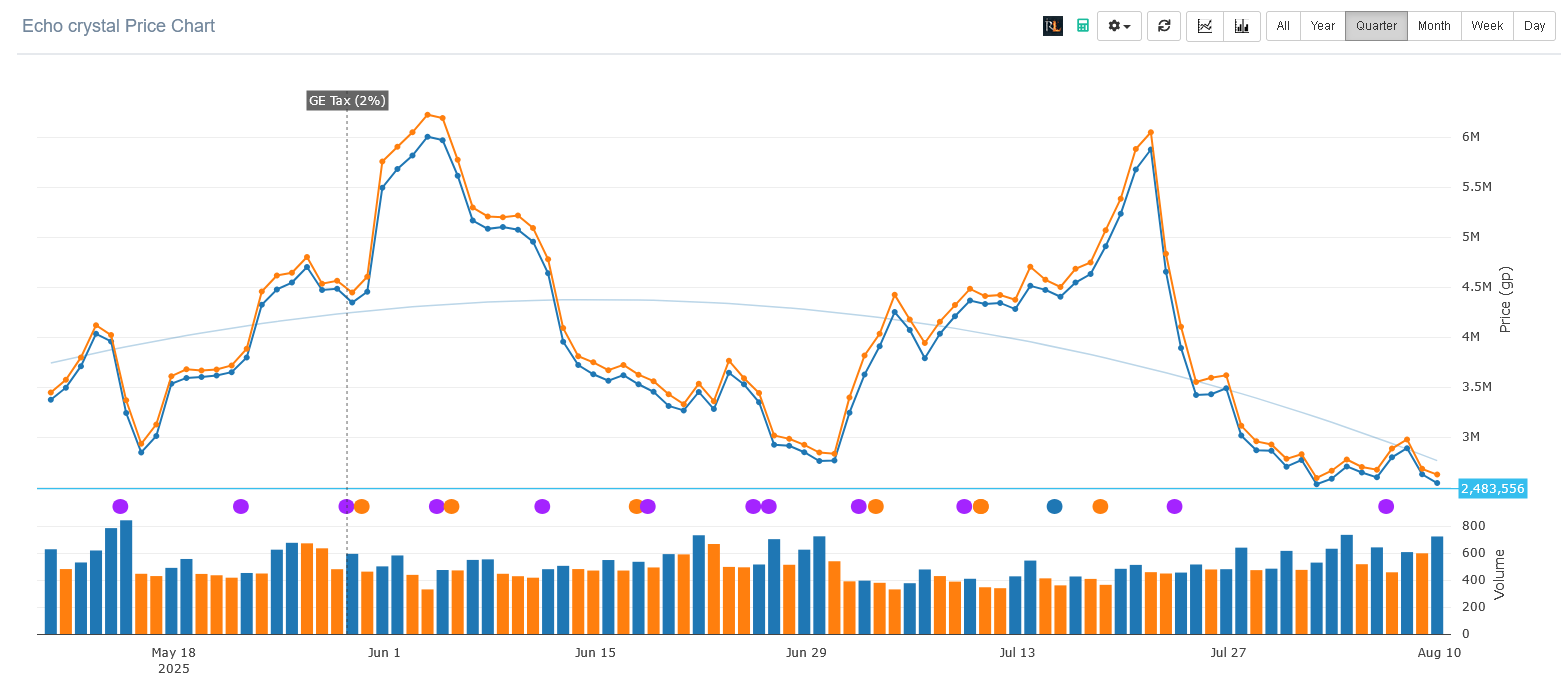Click the GE Tax (2%) annotation label
Viewport: 1565px width, 679px height.
pyautogui.click(x=347, y=100)
